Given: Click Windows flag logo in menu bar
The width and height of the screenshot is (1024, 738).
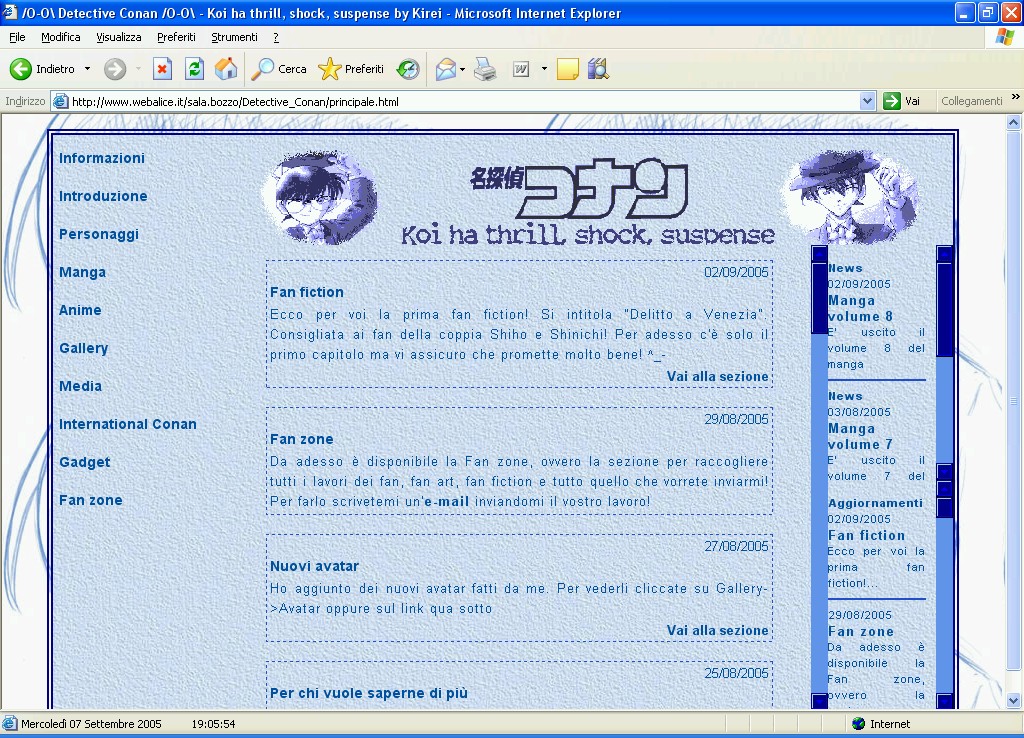Looking at the screenshot, I should point(1005,37).
